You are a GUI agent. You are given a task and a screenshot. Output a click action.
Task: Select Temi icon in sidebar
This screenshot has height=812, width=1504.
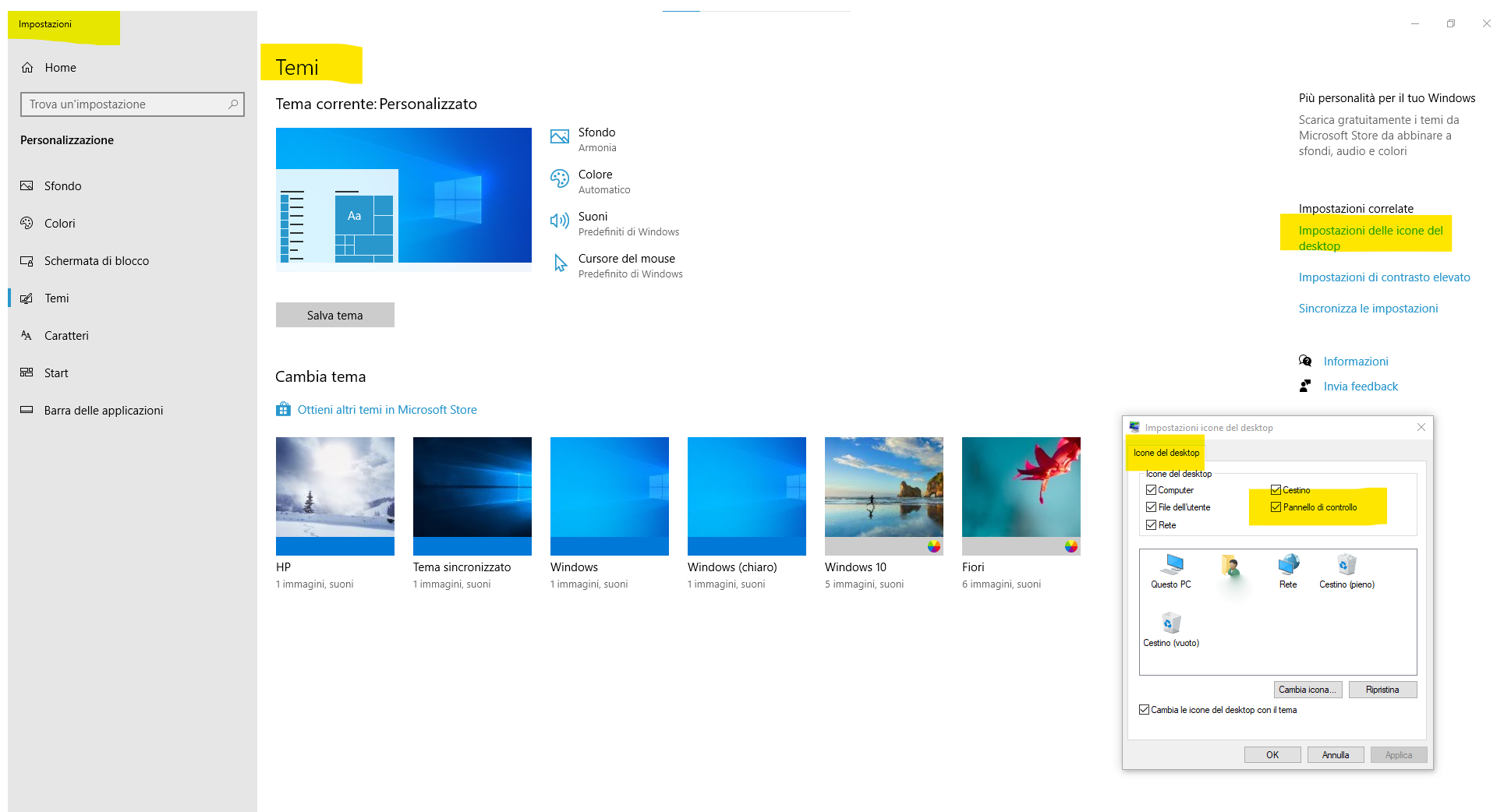click(x=27, y=298)
